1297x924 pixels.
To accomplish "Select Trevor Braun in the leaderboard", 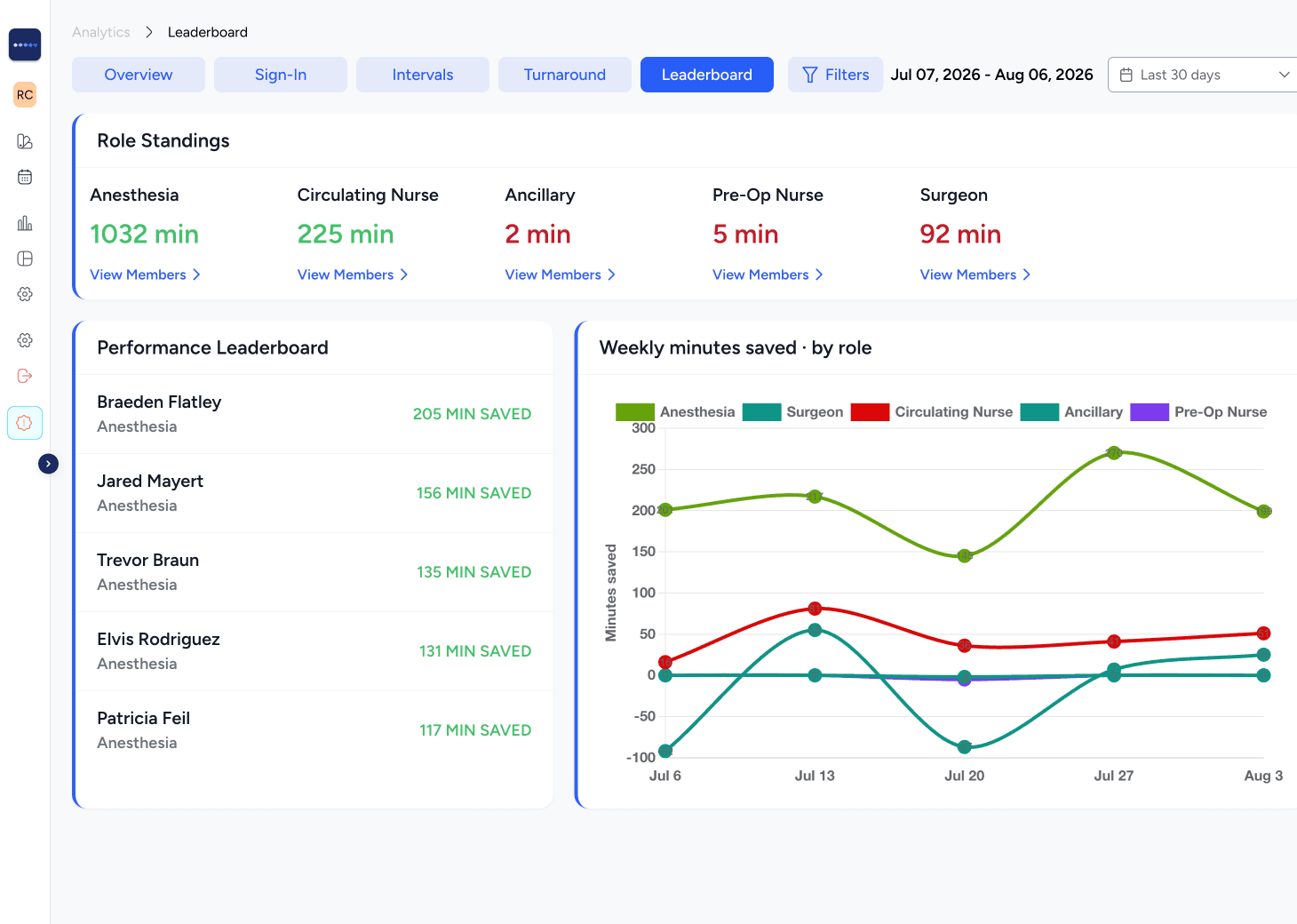I will 314,572.
